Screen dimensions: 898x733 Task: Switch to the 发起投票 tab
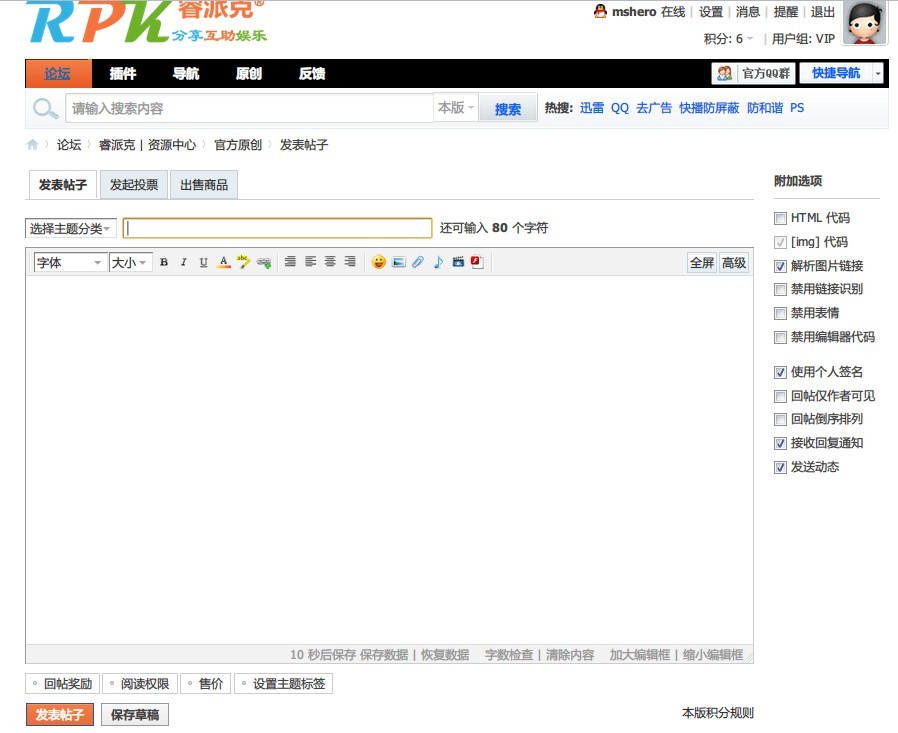pos(134,185)
